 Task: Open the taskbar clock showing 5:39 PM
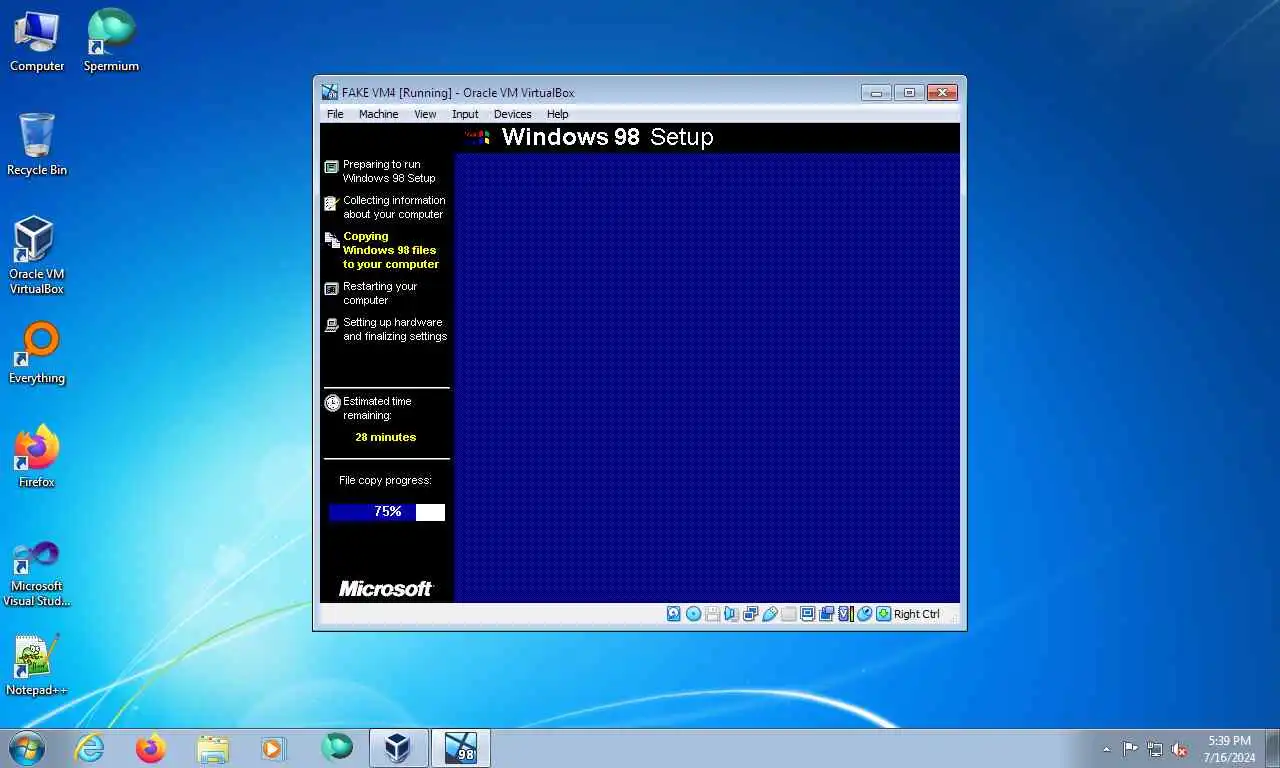[1230, 749]
